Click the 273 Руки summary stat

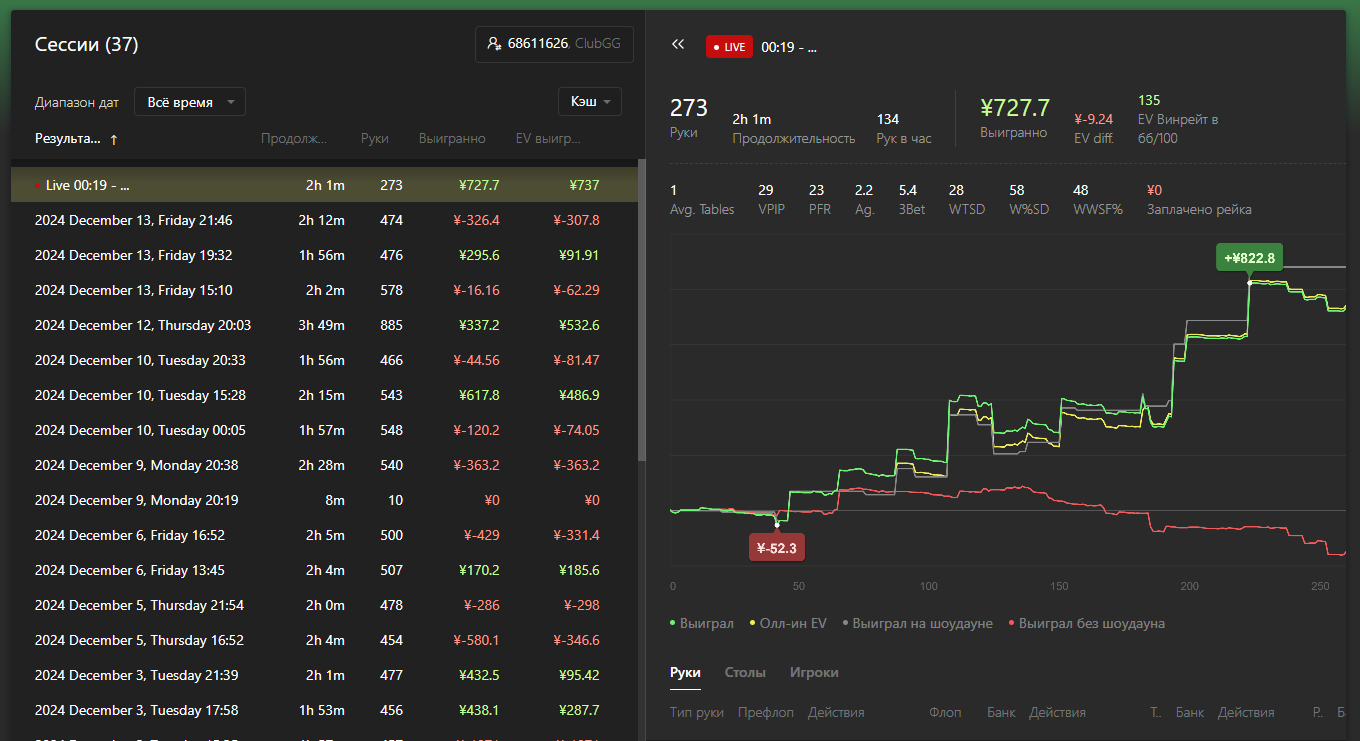(x=689, y=108)
